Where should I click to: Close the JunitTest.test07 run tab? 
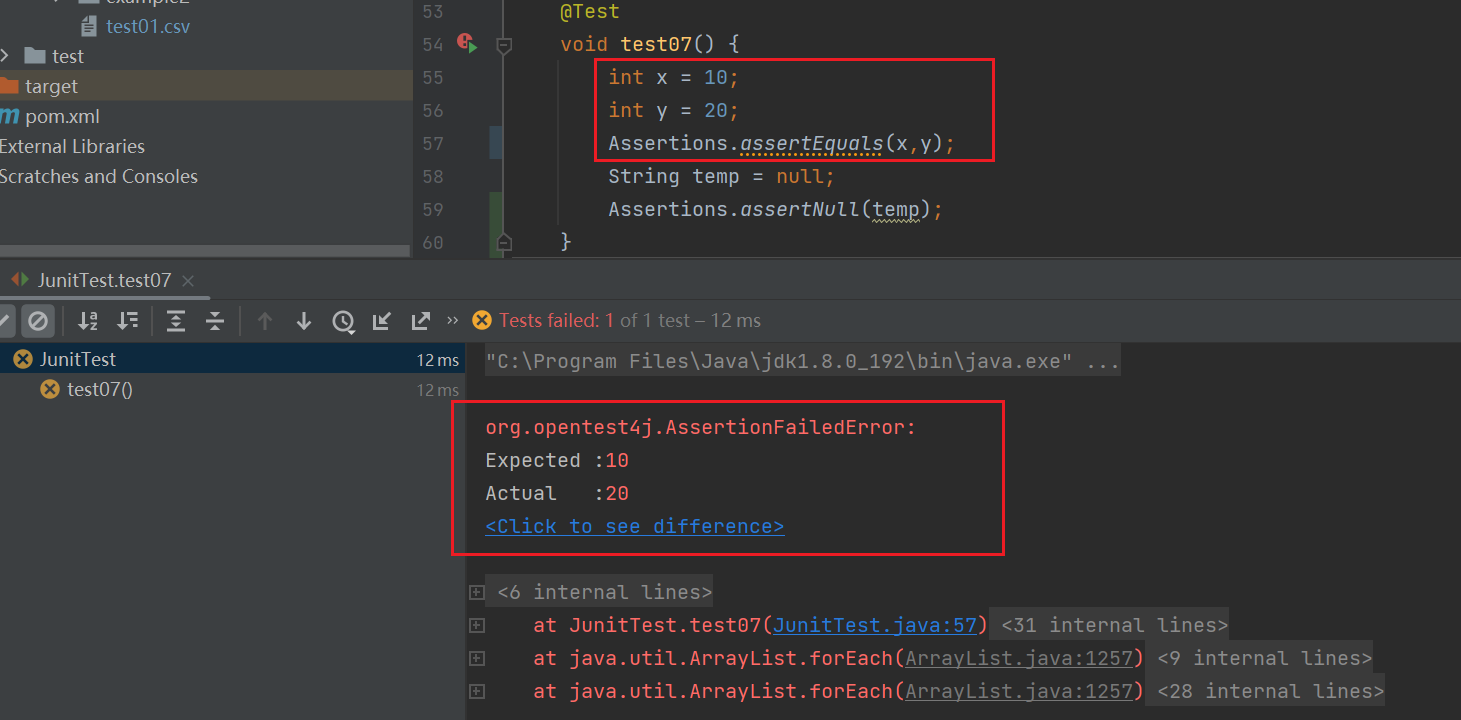(188, 281)
